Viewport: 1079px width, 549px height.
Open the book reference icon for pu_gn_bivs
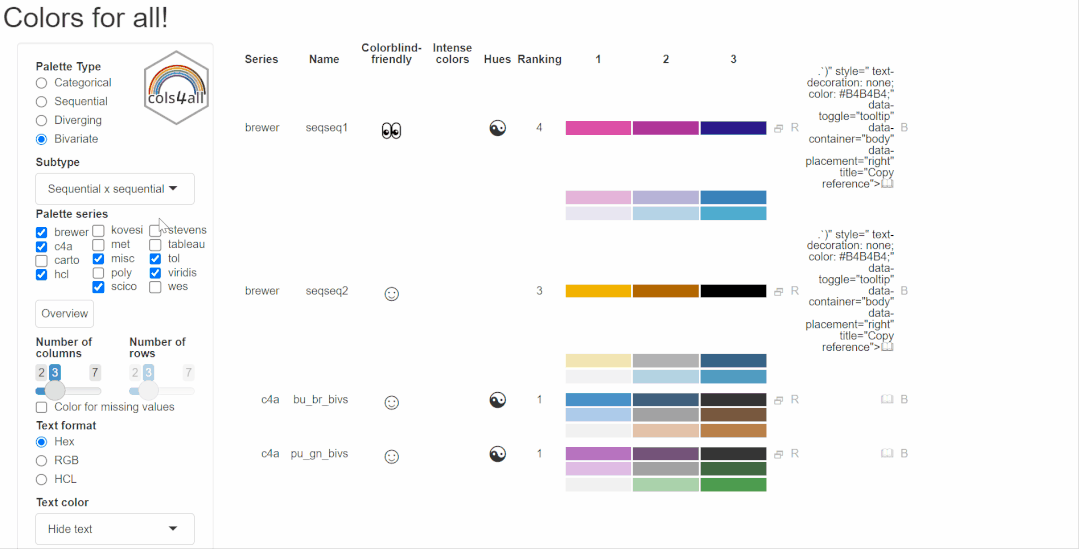tap(887, 454)
